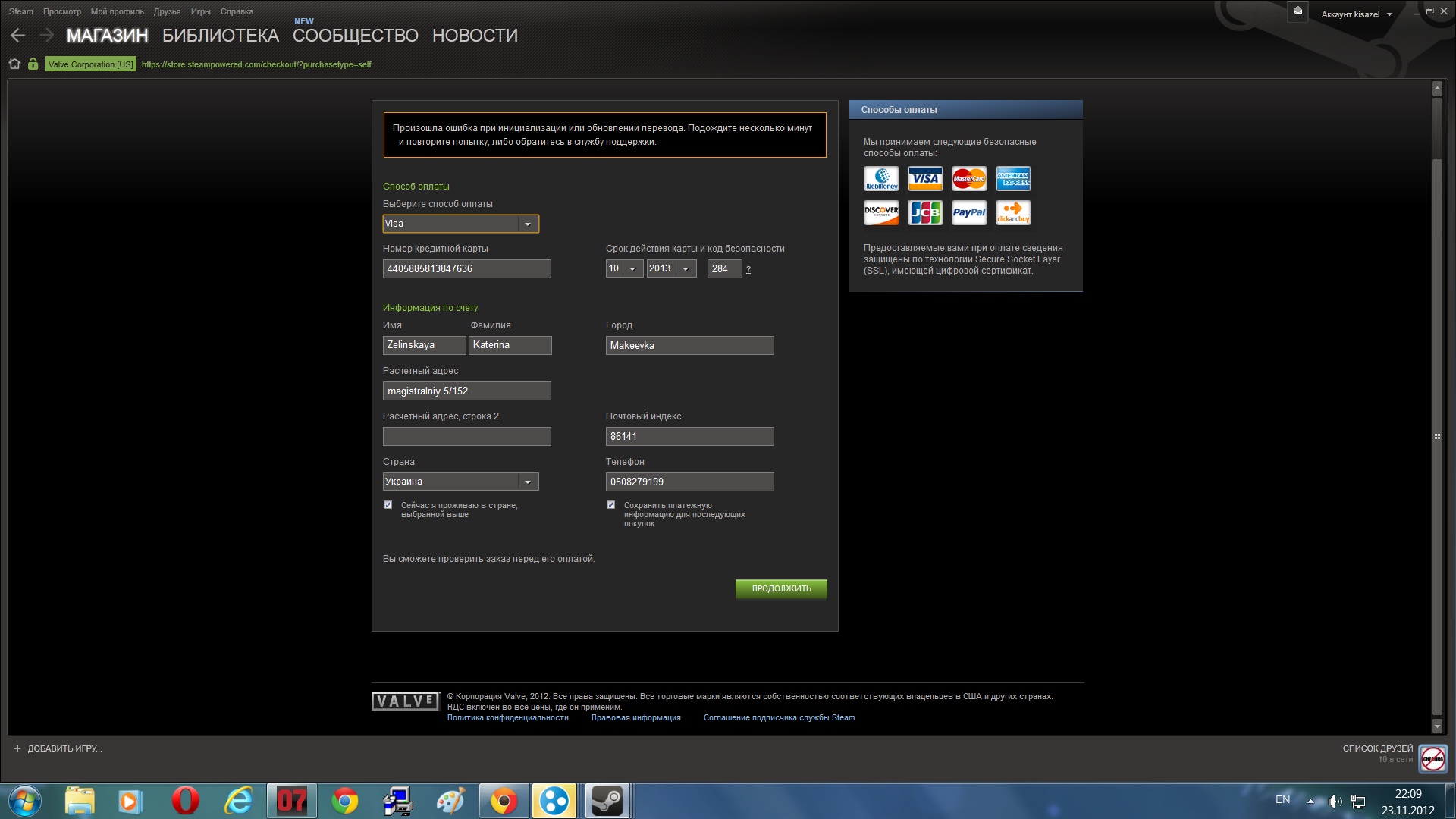Screen dimensions: 1456x819
Task: Click the Discover payment logo
Action: tap(881, 212)
